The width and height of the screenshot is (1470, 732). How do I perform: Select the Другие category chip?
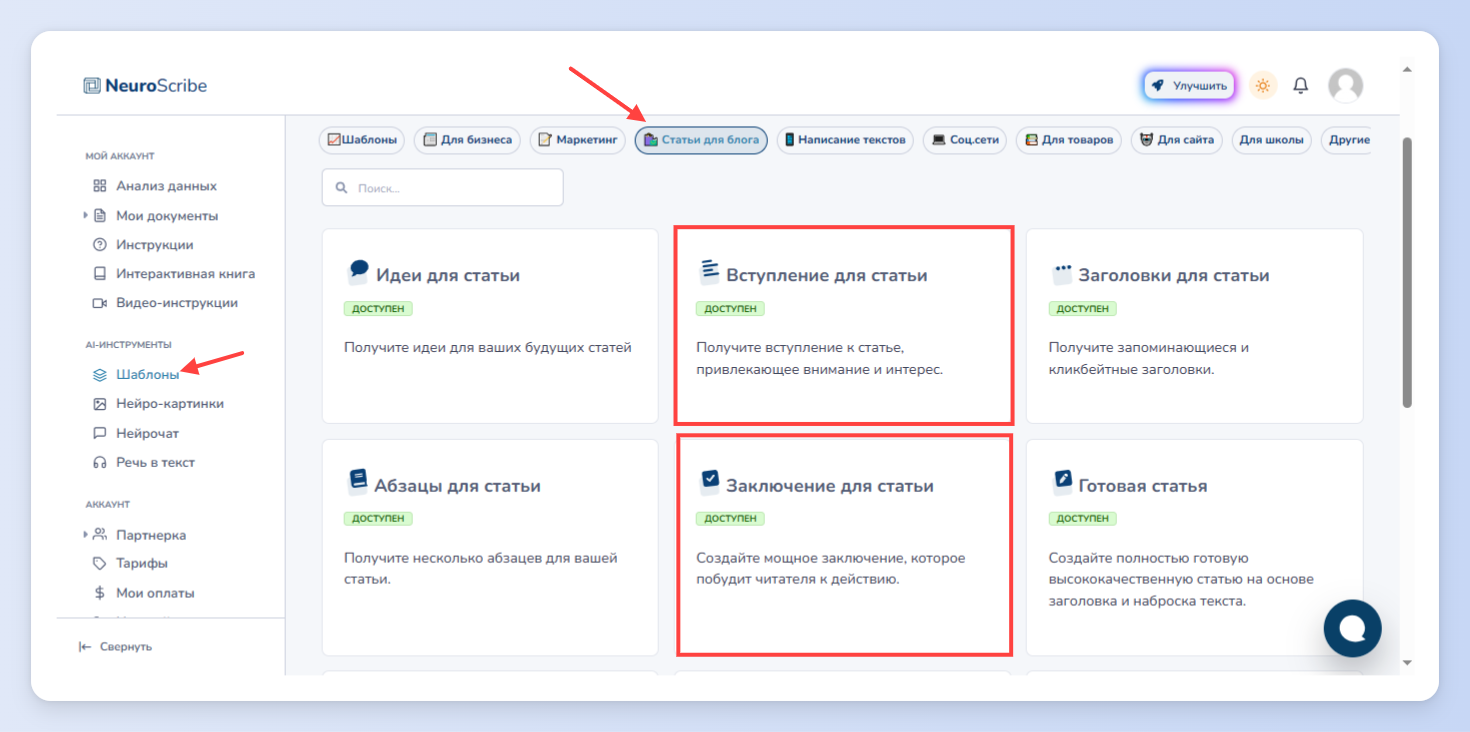(1346, 140)
